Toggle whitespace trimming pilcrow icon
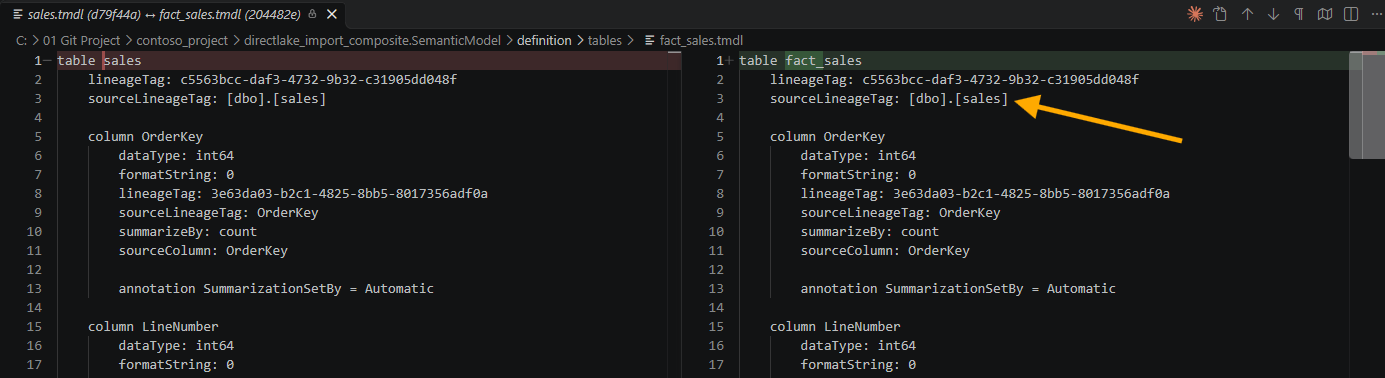 1299,14
